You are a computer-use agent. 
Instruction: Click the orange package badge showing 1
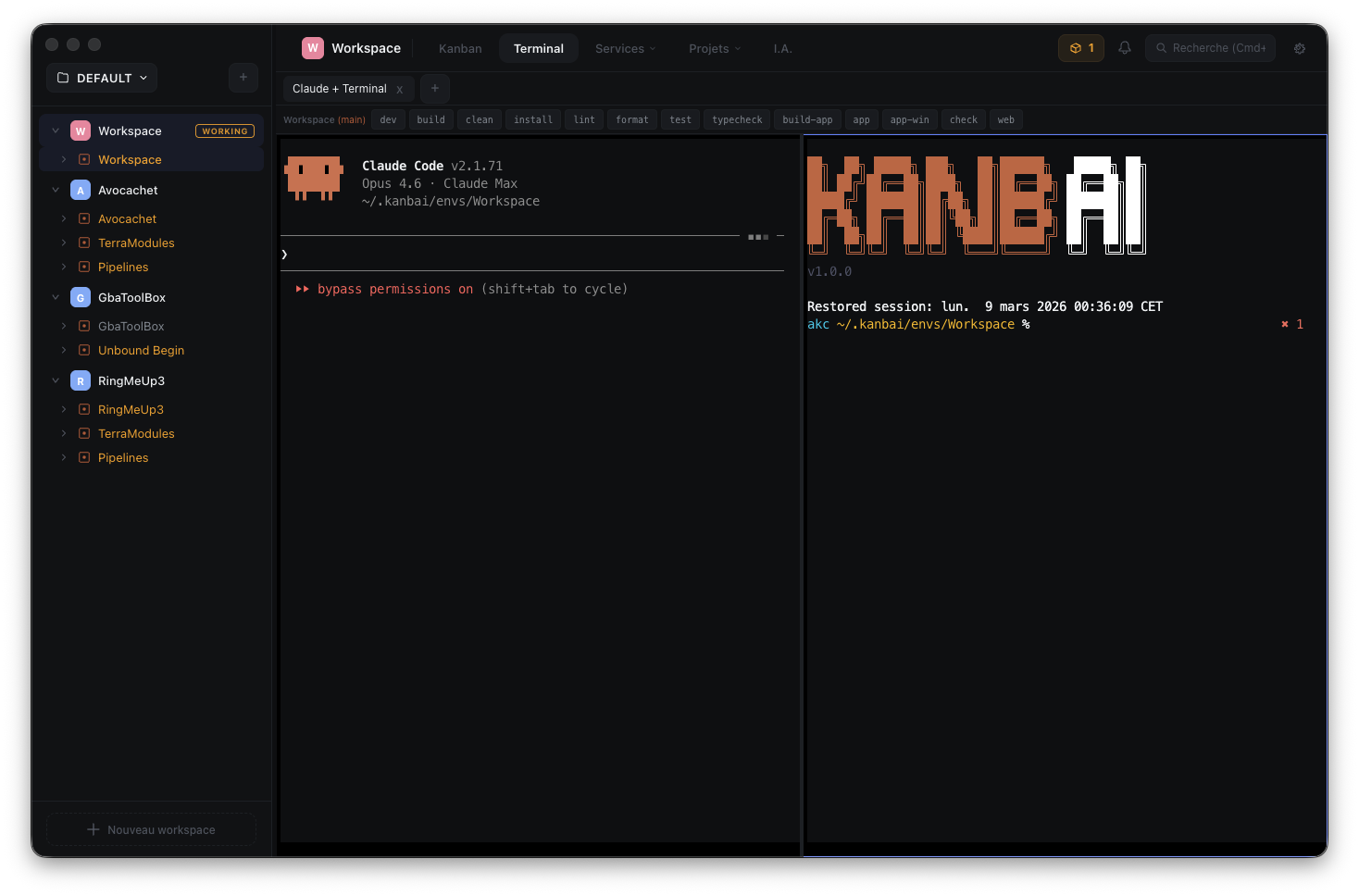click(x=1081, y=48)
